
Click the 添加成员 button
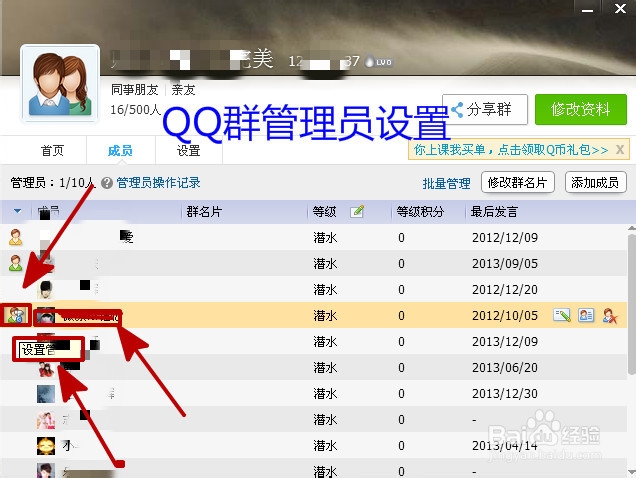coord(595,183)
